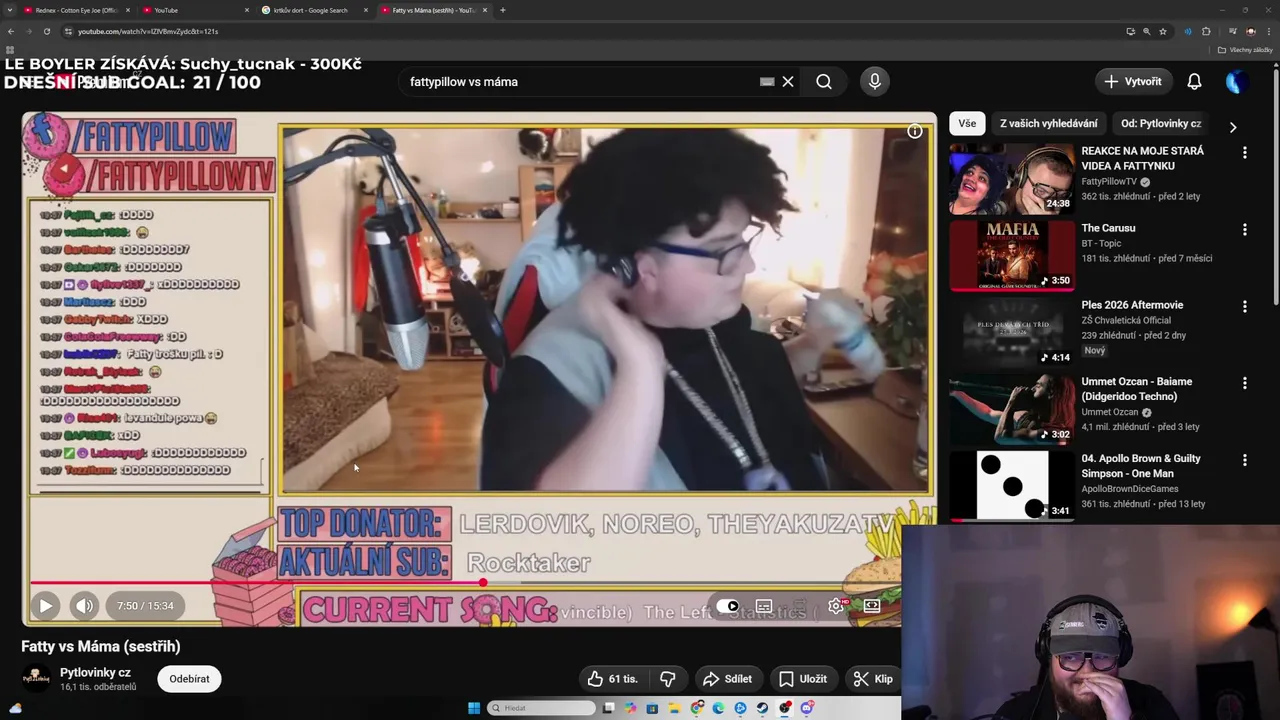Open Microsoft Edge from the taskbar
The width and height of the screenshot is (1280, 720).
[x=719, y=708]
